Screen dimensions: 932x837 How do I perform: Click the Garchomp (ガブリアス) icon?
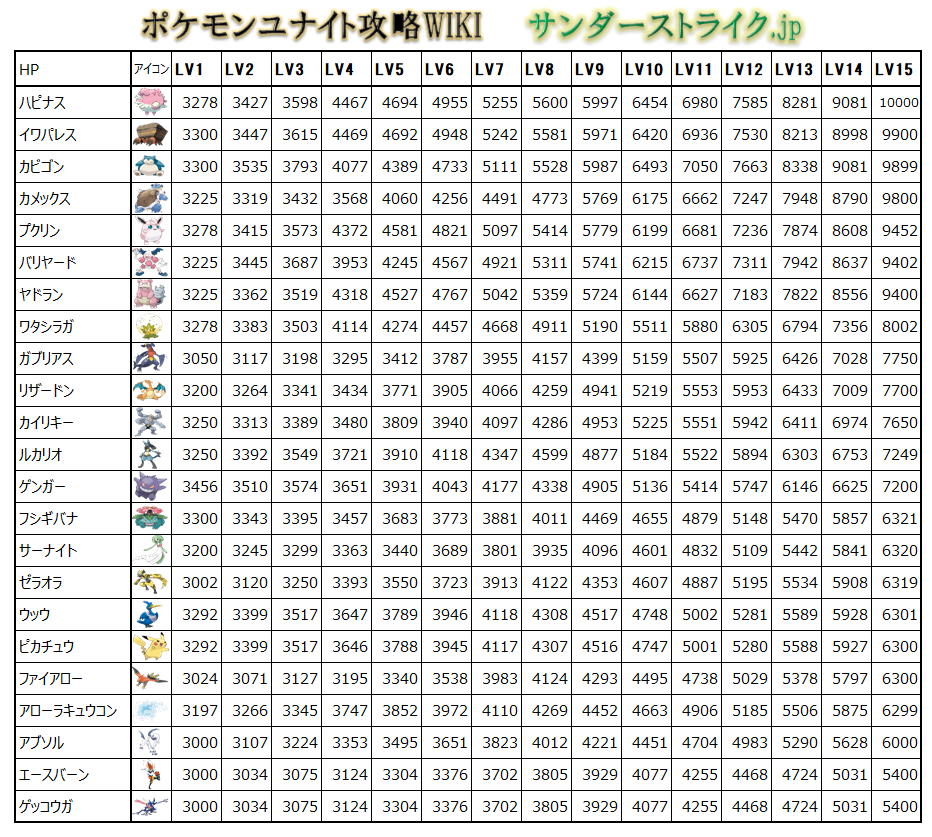coord(150,359)
